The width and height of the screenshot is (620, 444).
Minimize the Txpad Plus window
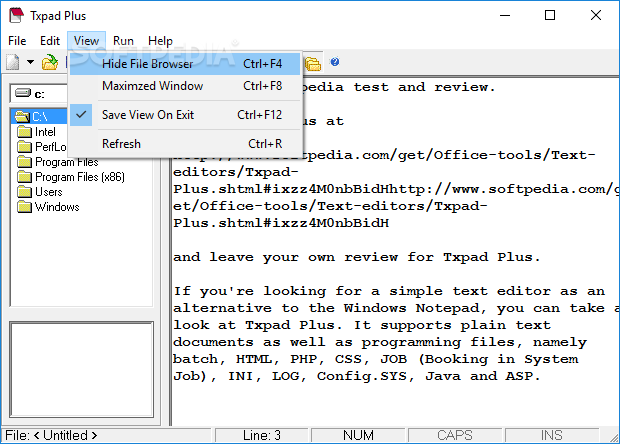point(505,15)
